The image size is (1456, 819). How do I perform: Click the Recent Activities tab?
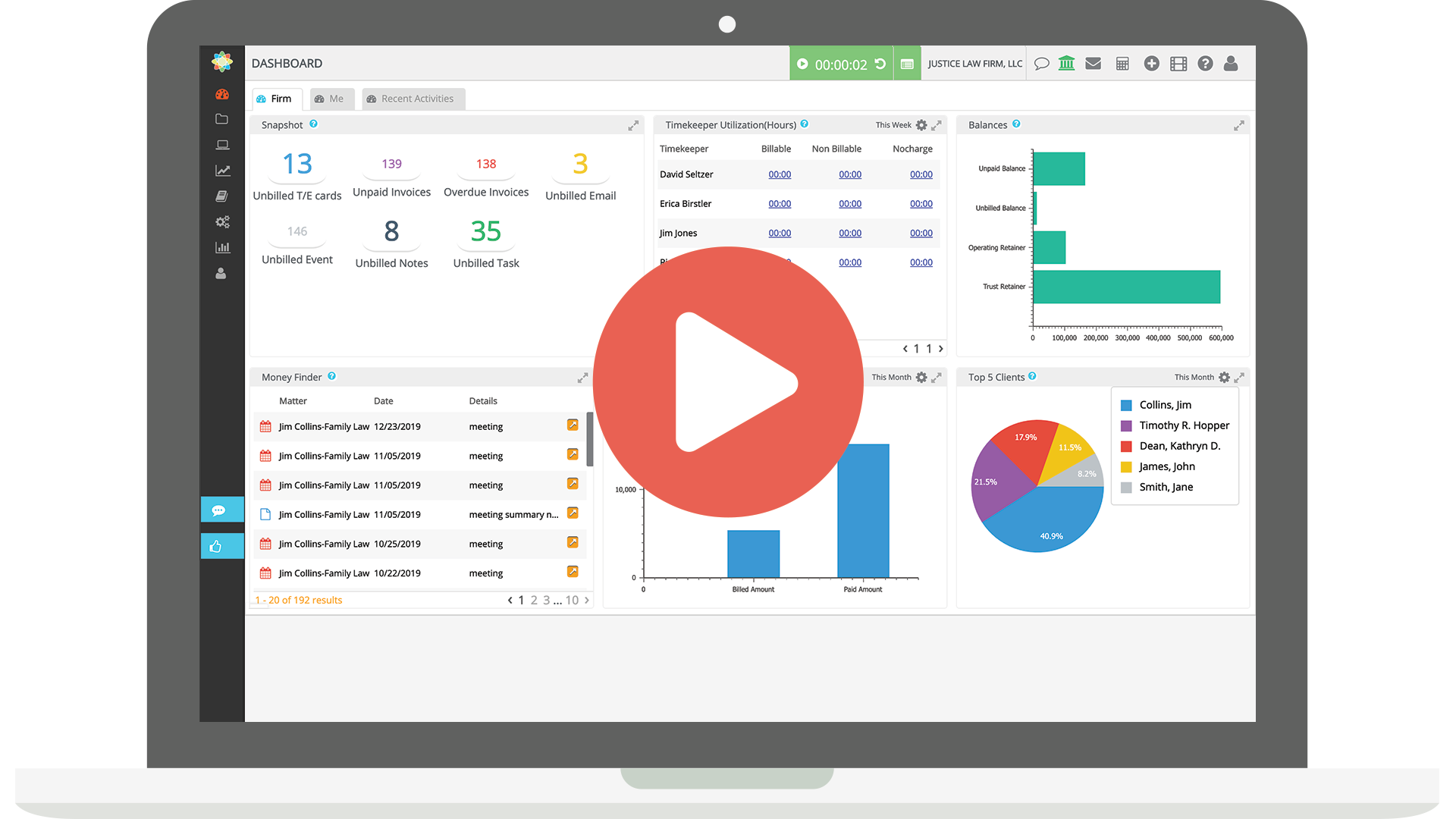pyautogui.click(x=412, y=98)
